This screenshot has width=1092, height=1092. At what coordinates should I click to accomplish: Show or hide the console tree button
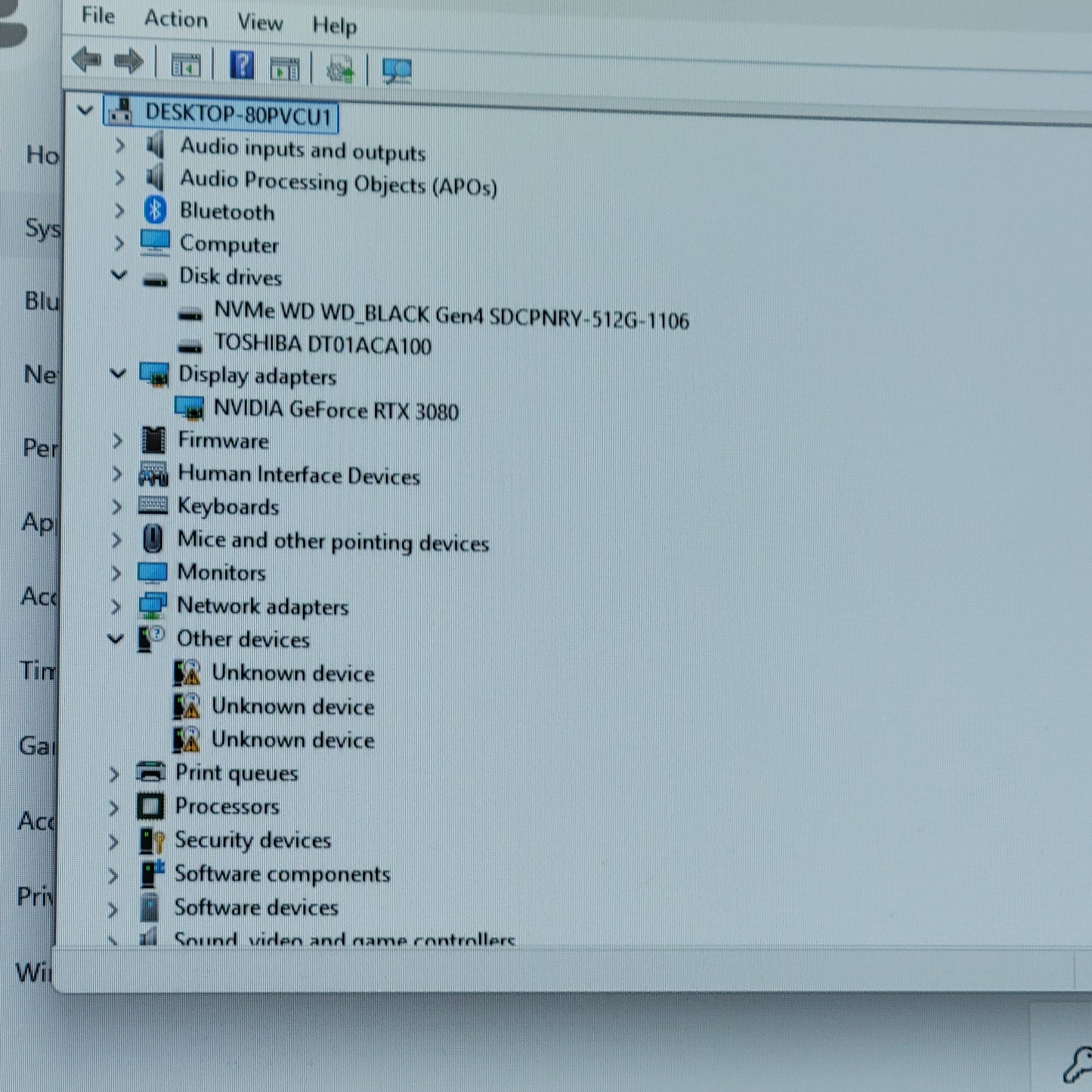pos(185,65)
